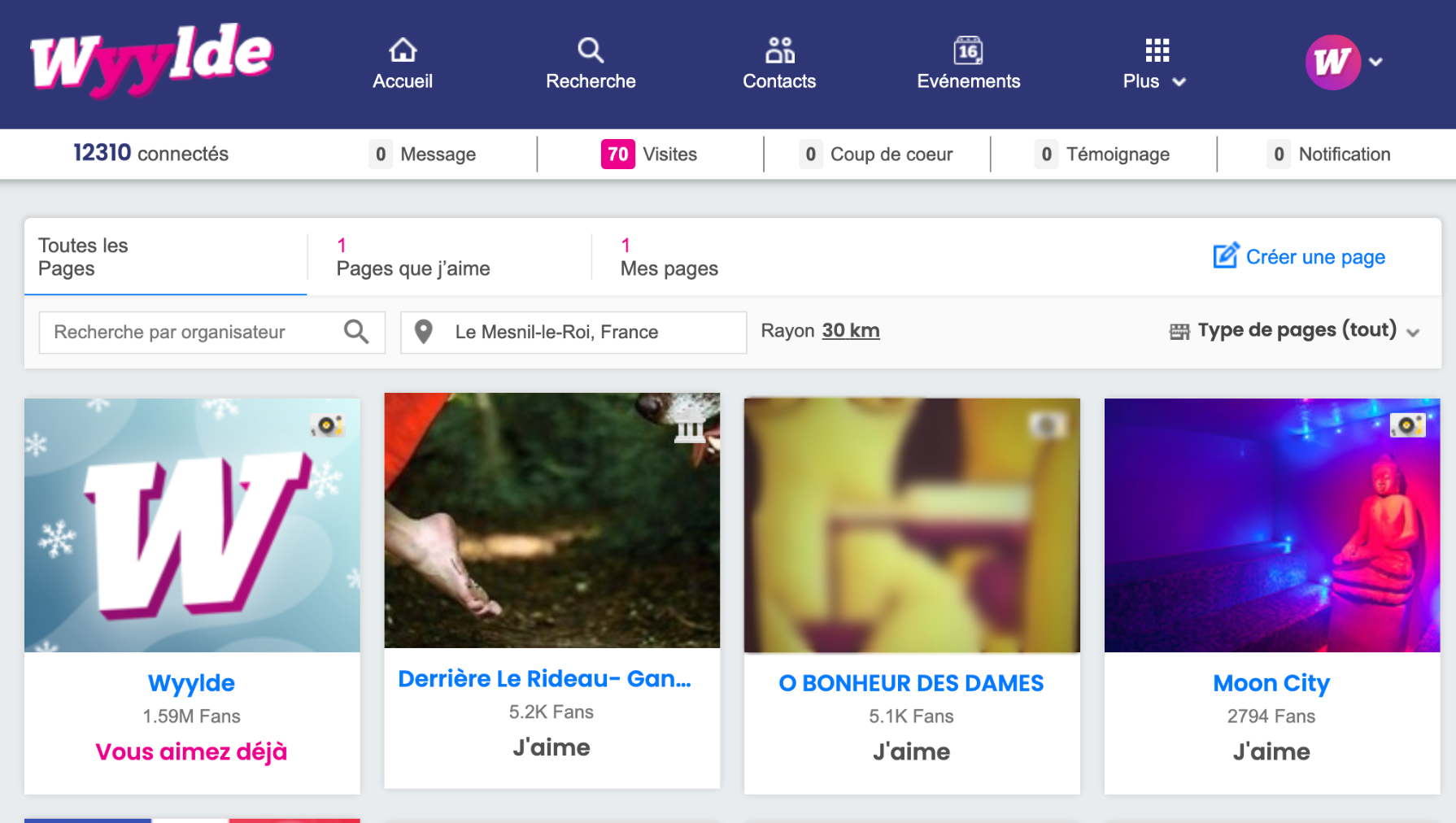Image resolution: width=1456 pixels, height=823 pixels.
Task: Open Événements using the calendar icon
Action: (968, 50)
